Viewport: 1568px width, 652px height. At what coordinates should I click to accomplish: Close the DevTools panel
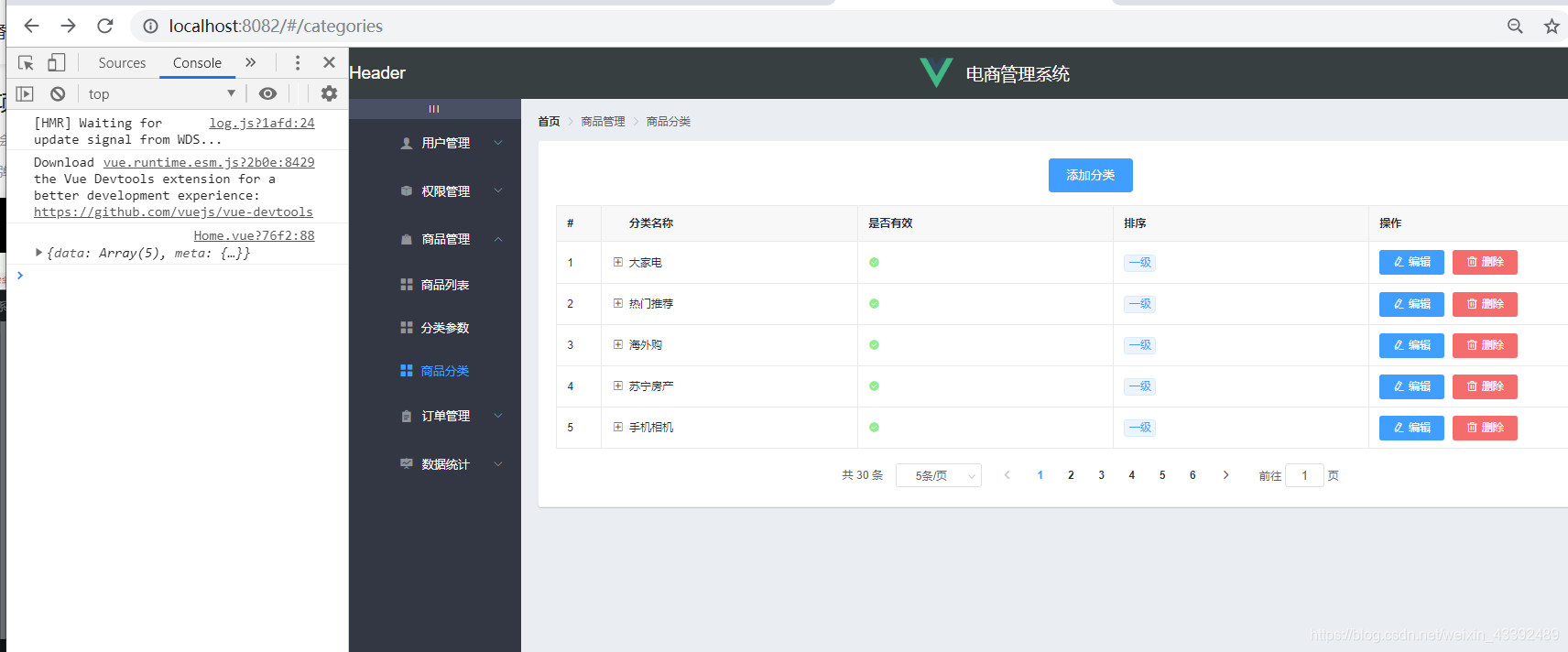pyautogui.click(x=329, y=62)
